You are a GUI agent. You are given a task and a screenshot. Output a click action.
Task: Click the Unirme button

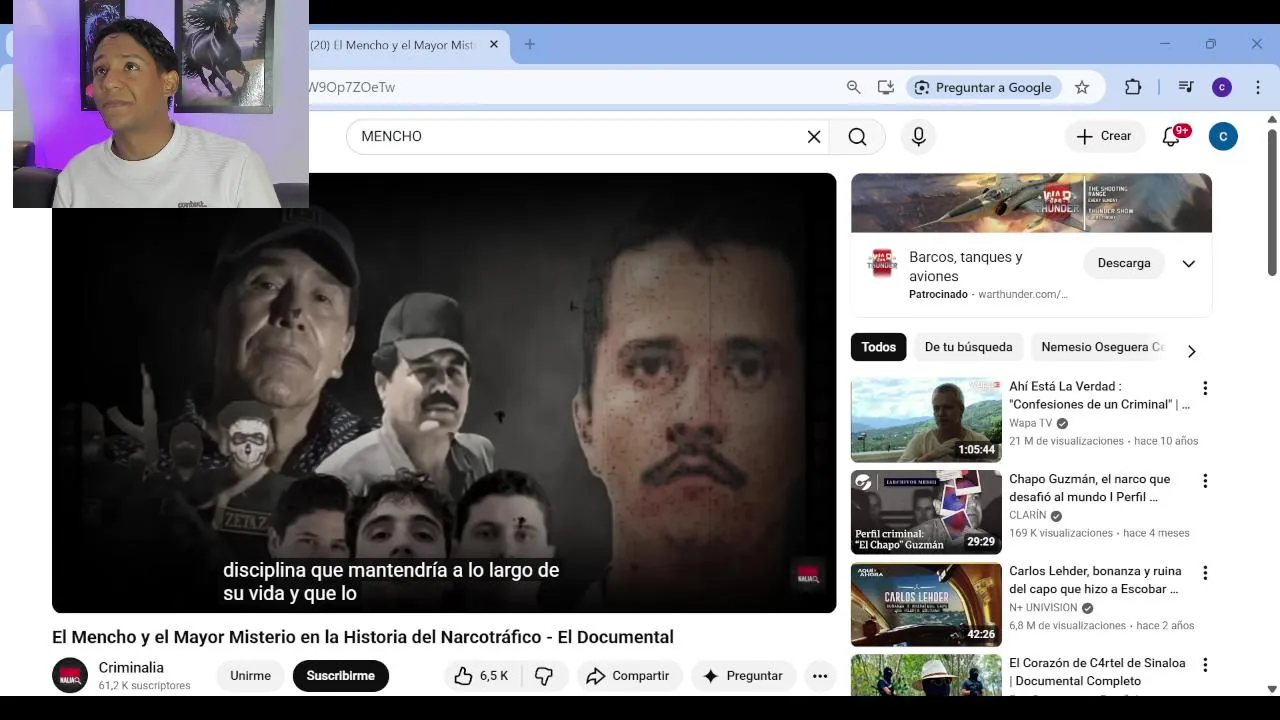click(x=250, y=676)
